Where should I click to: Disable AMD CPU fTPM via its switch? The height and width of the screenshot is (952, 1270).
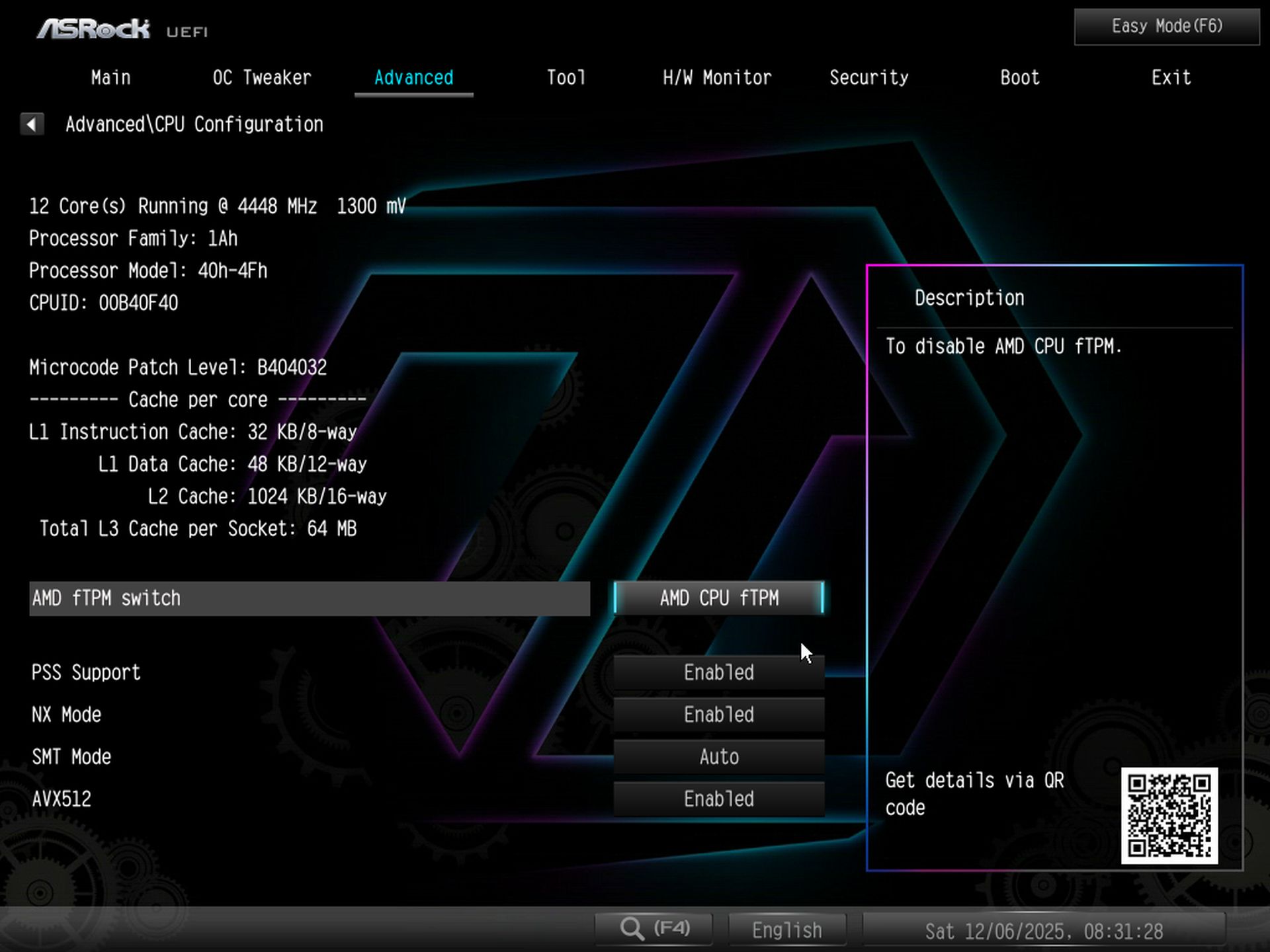(x=718, y=598)
